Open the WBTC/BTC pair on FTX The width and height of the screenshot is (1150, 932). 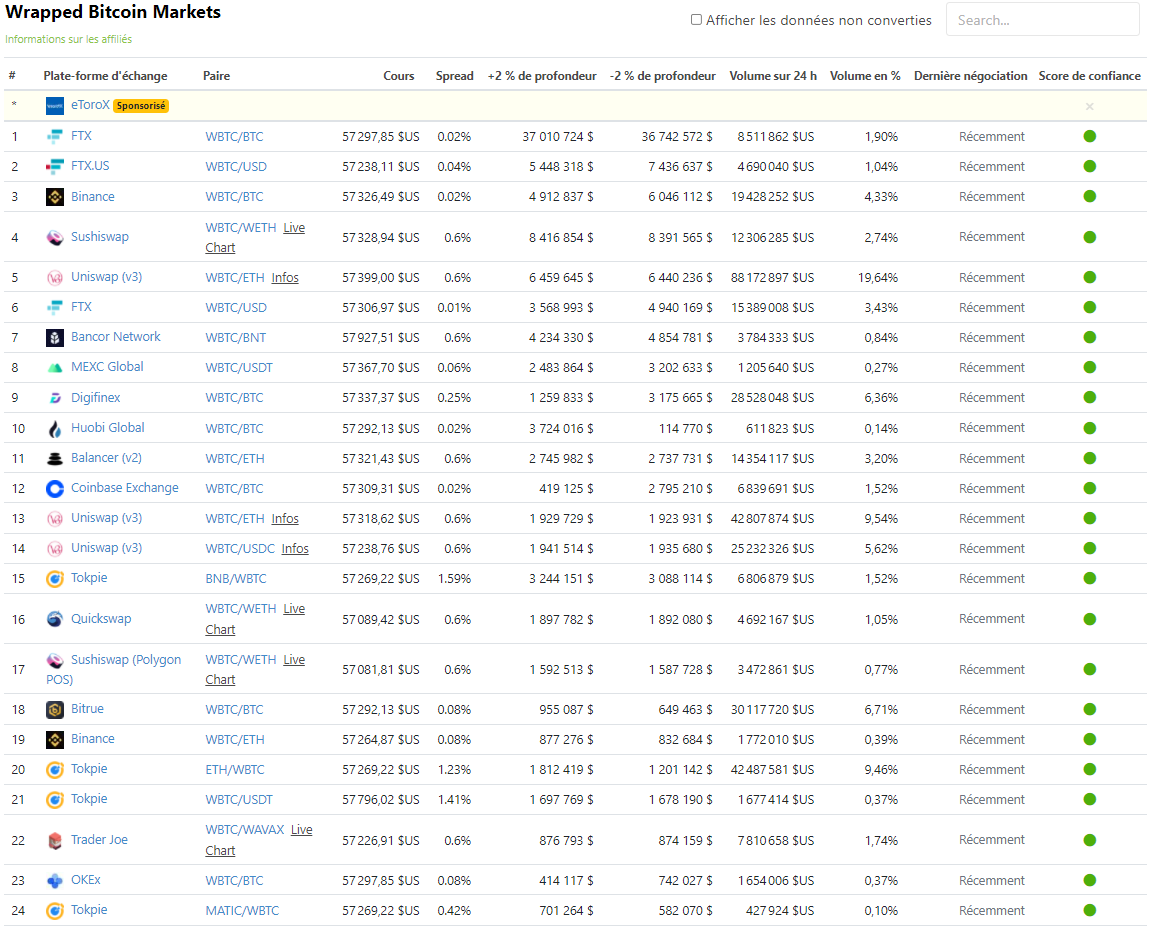(x=234, y=136)
